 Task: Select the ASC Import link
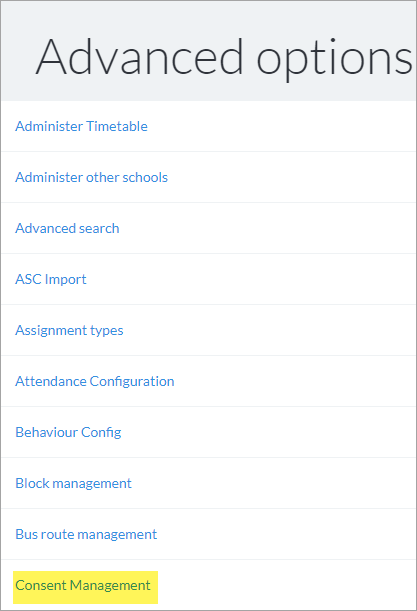[x=51, y=279]
